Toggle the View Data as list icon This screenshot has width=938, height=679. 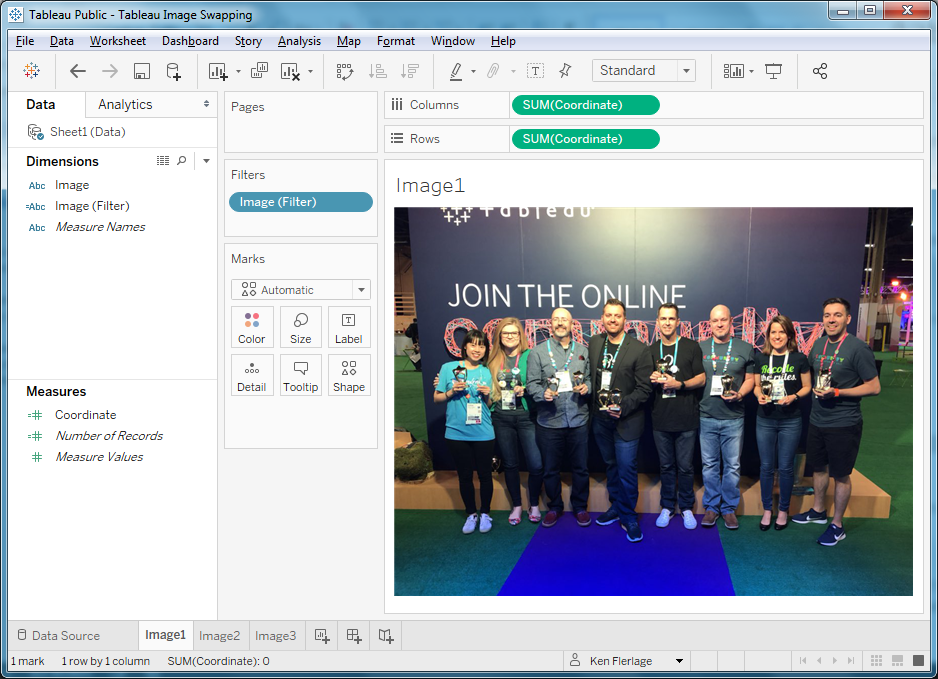(x=163, y=161)
